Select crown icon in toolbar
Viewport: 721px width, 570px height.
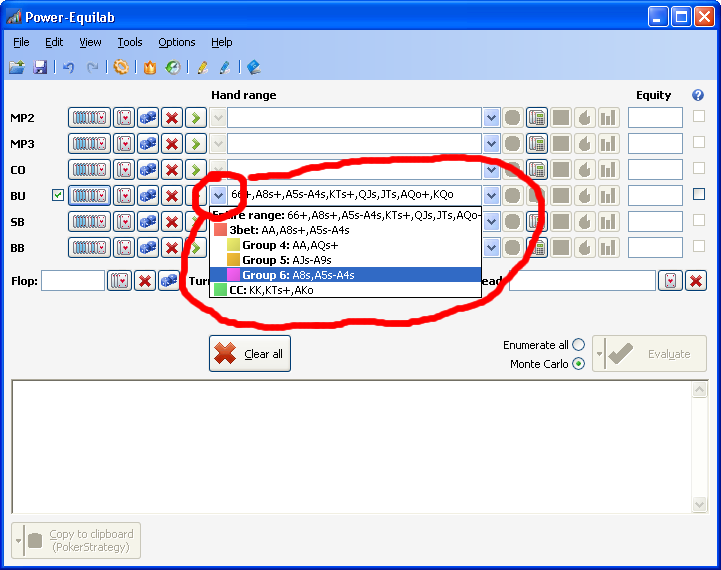150,68
